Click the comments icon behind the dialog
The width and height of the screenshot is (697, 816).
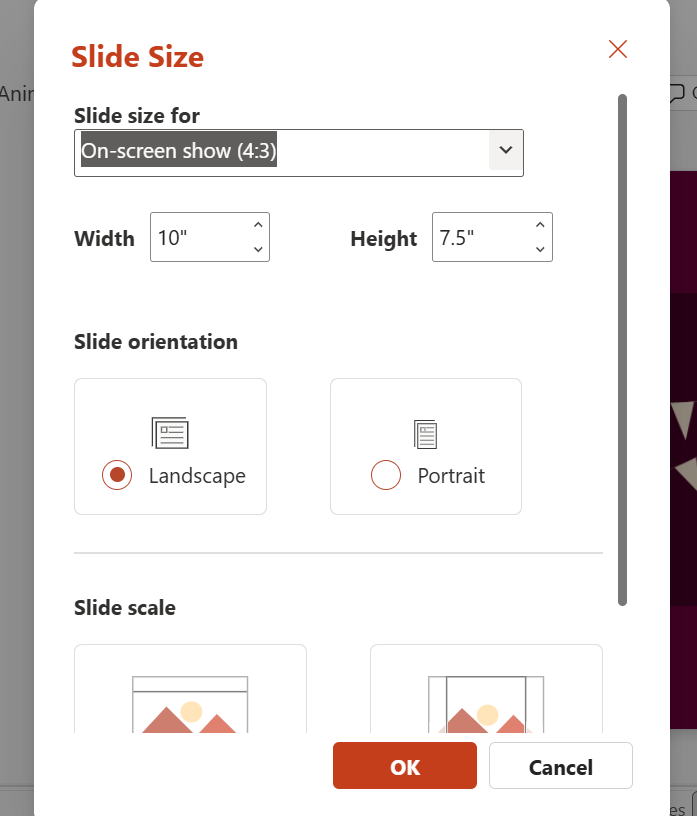point(677,93)
